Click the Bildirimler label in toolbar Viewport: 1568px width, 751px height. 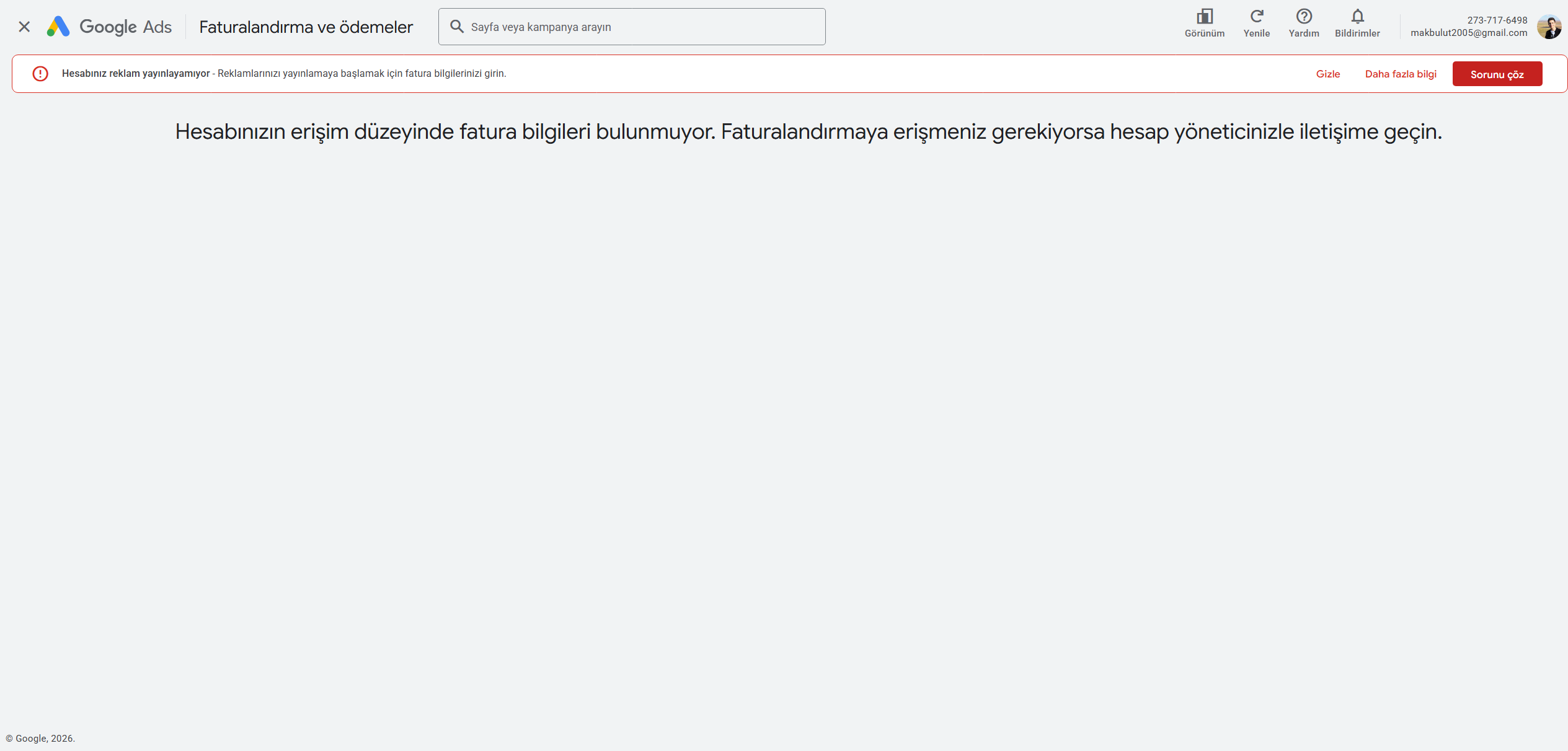(1357, 33)
